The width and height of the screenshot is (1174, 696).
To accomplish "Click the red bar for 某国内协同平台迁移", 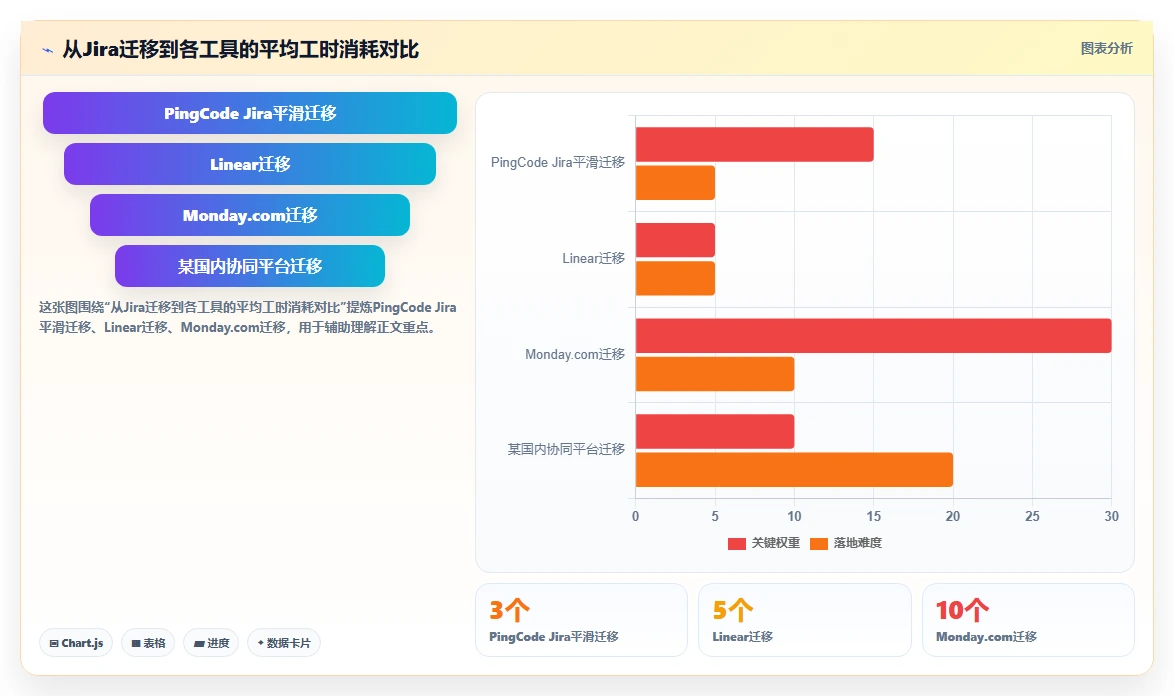I will tap(715, 431).
